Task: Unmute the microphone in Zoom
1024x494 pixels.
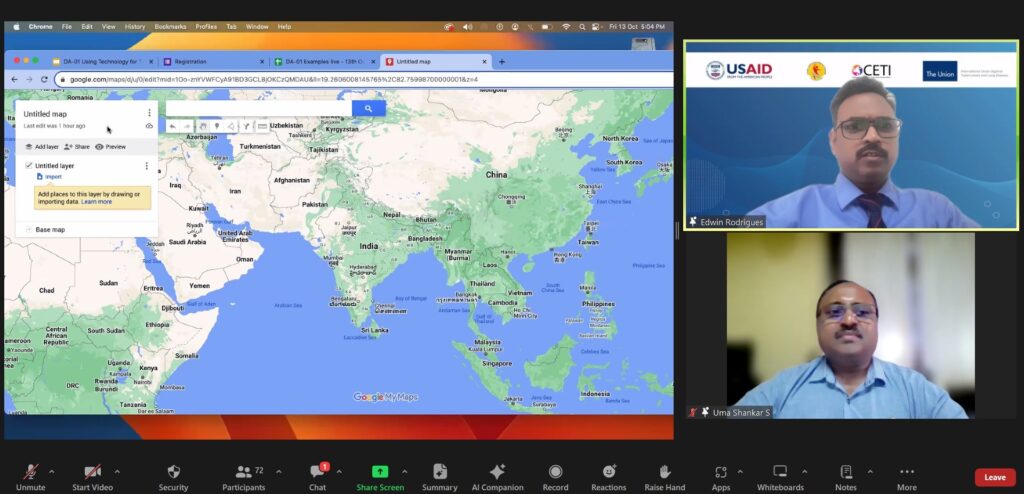Action: tap(30, 476)
